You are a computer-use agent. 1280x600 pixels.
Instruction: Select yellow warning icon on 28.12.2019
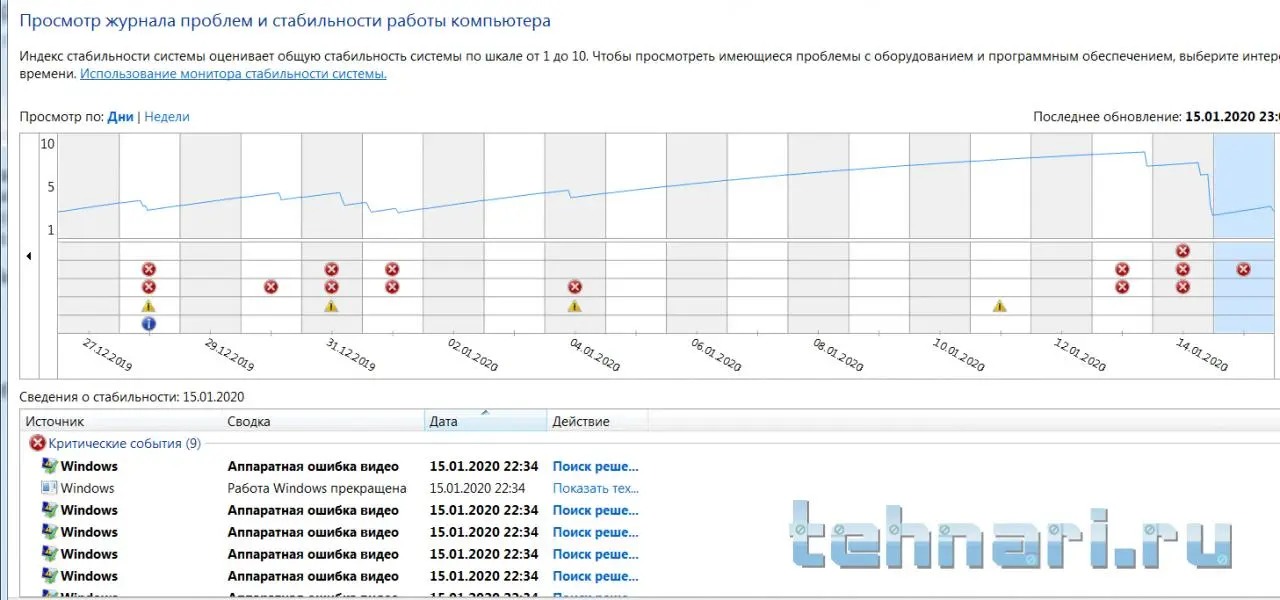(149, 306)
